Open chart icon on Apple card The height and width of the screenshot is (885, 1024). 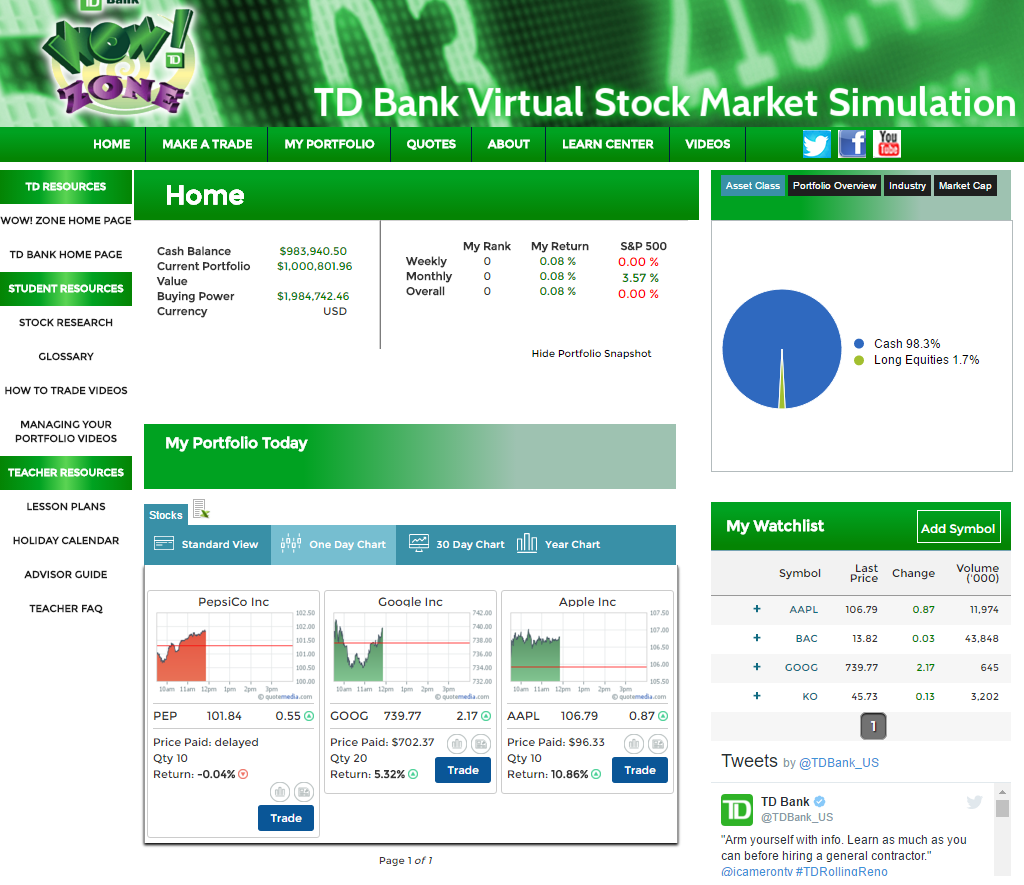tap(633, 744)
